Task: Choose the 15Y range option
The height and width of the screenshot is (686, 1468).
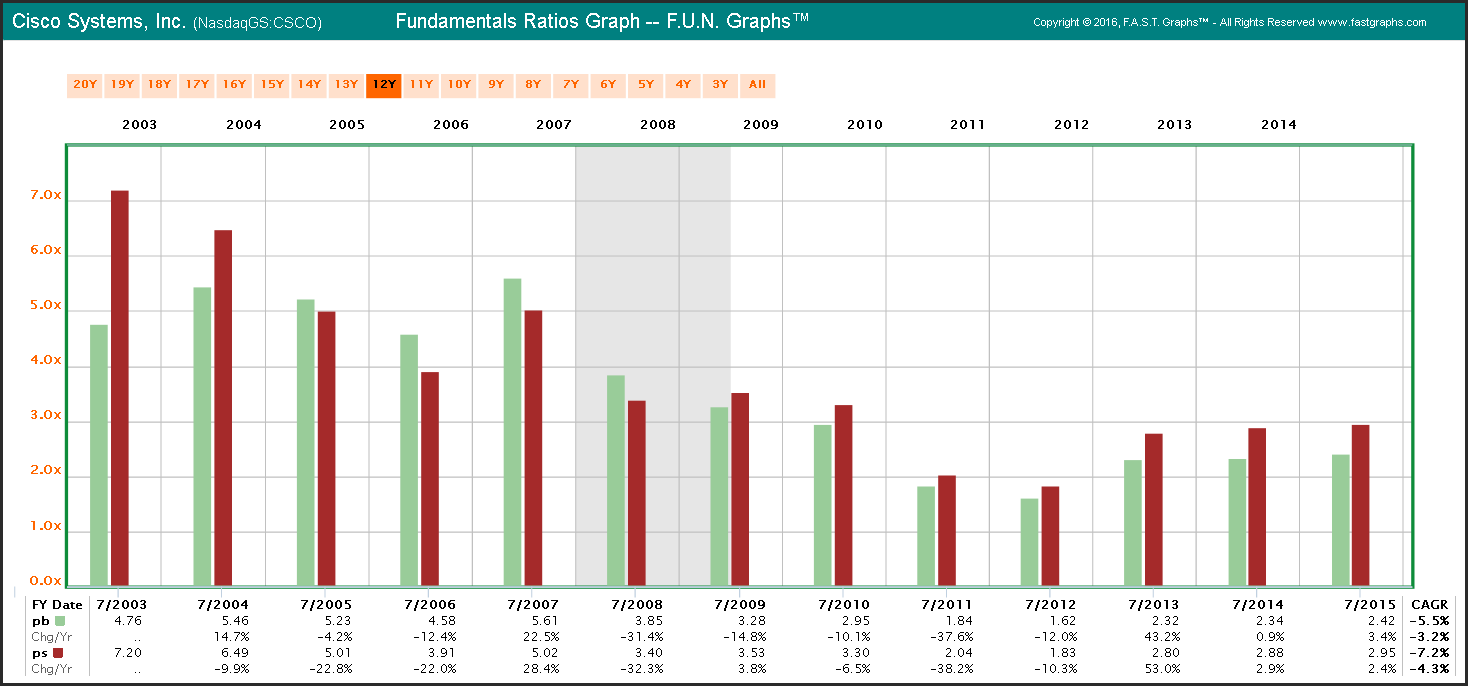Action: [x=272, y=85]
